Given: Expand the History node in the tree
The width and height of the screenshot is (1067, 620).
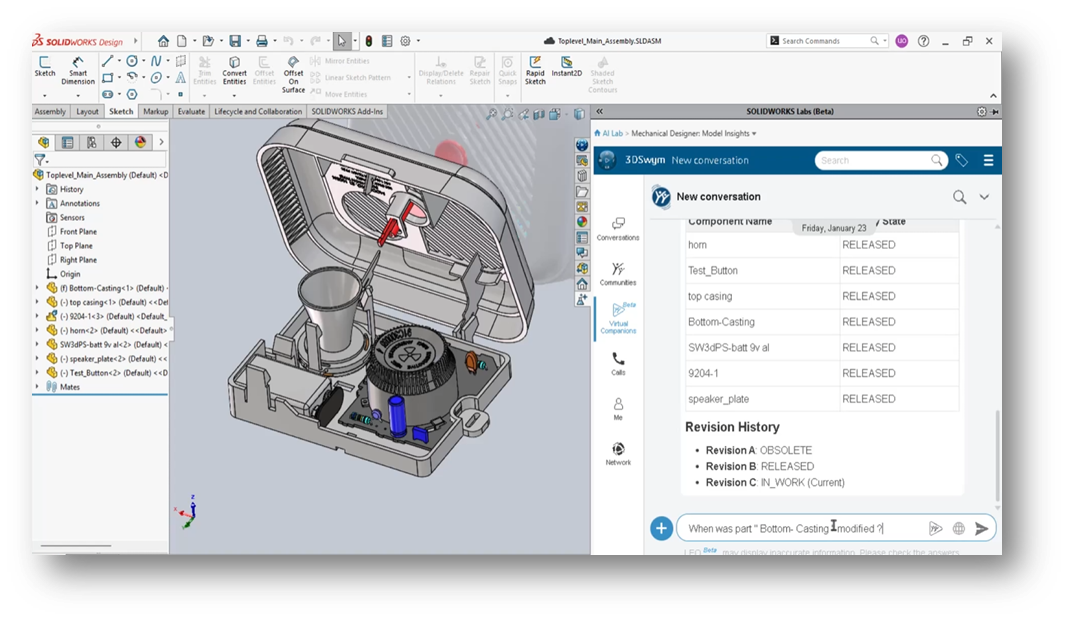Looking at the screenshot, I should coord(37,189).
